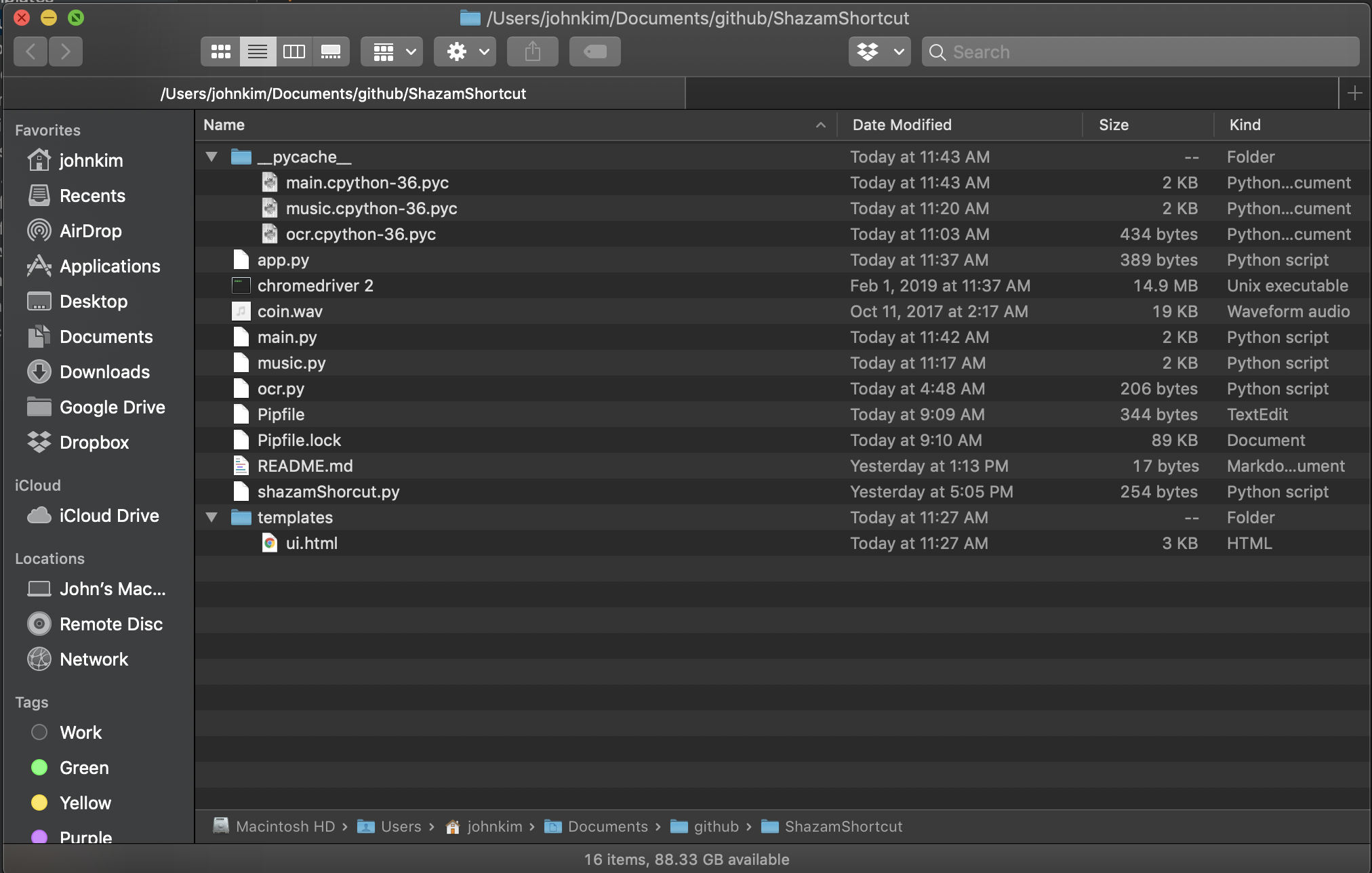Image resolution: width=1372 pixels, height=873 pixels.
Task: Switch to column view mode
Action: pos(294,52)
